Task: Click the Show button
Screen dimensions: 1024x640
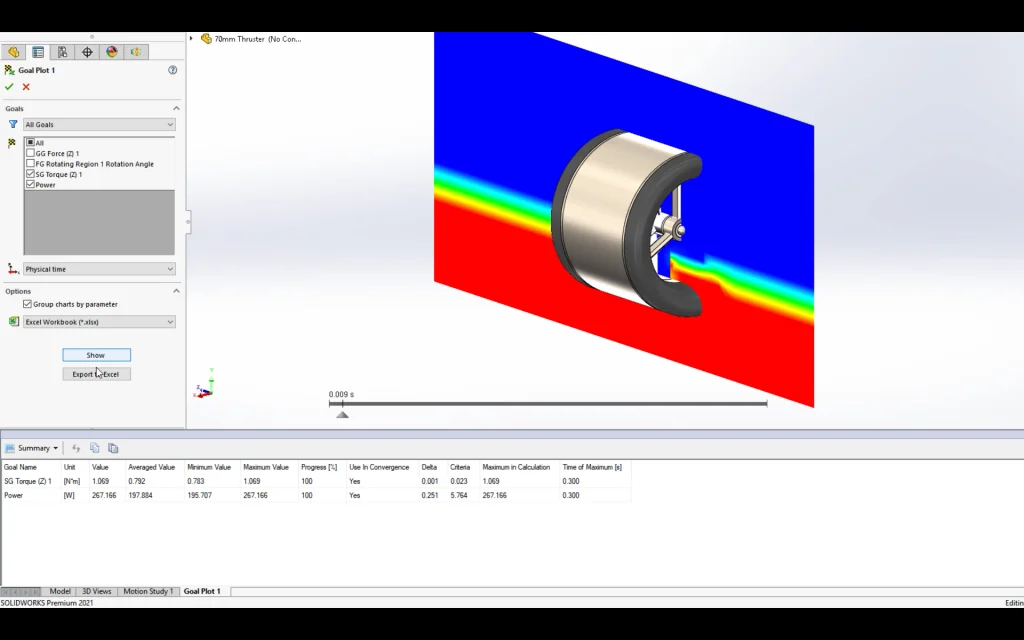Action: tap(96, 355)
